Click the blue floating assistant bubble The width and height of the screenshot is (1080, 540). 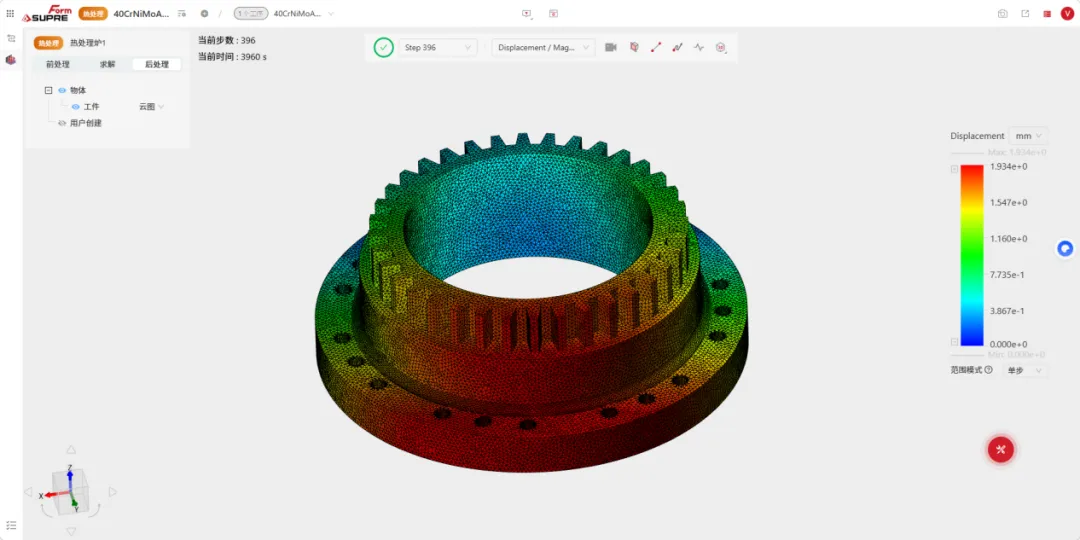[1066, 249]
